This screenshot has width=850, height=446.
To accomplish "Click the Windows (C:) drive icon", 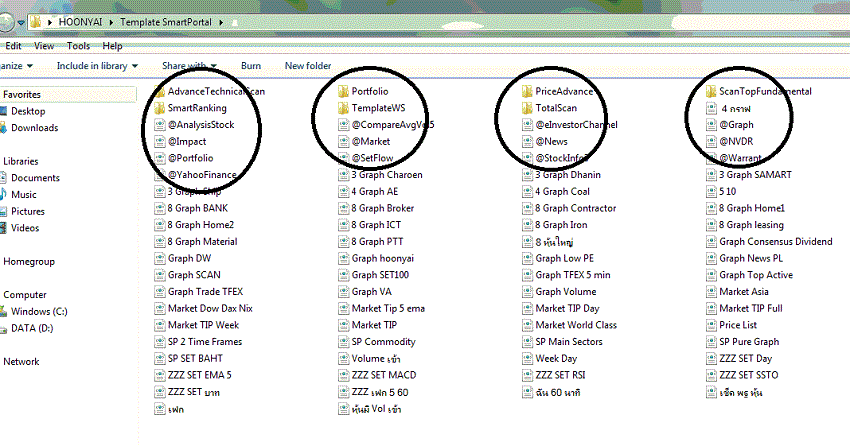I will [3, 312].
